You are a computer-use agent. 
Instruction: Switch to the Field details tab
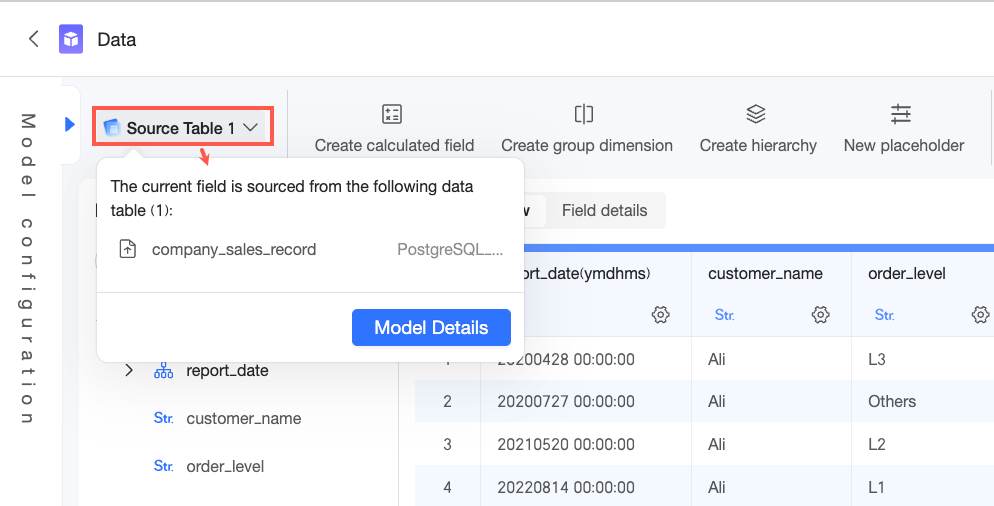coord(604,210)
